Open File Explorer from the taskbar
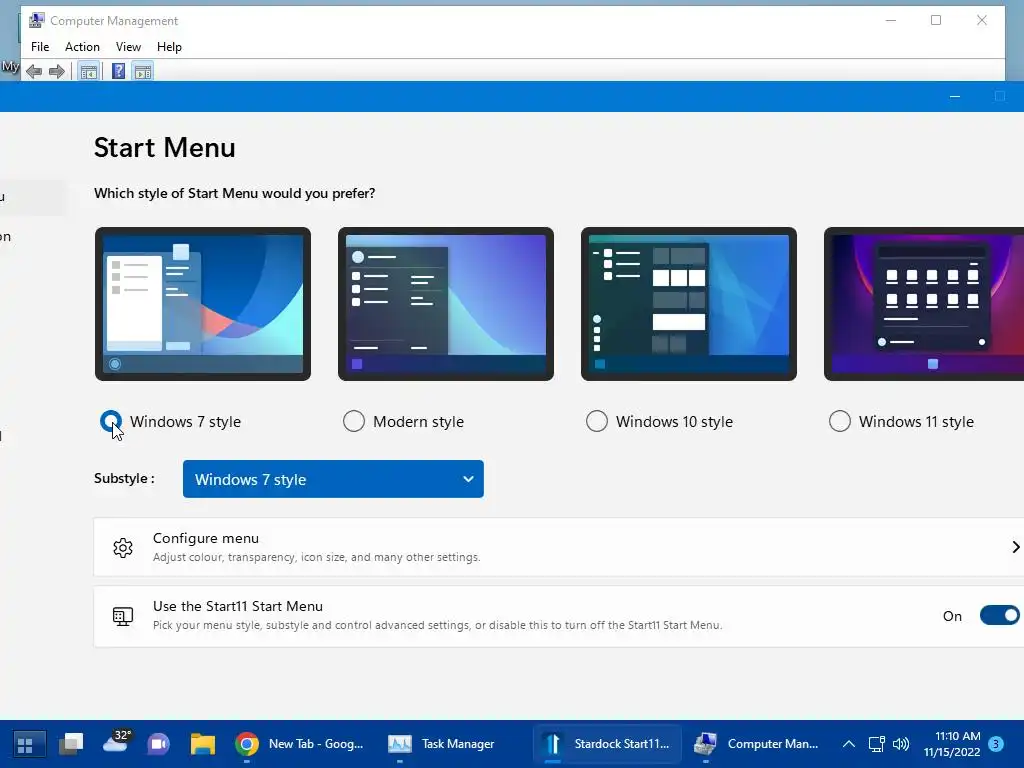Viewport: 1024px width, 768px height. coord(203,744)
